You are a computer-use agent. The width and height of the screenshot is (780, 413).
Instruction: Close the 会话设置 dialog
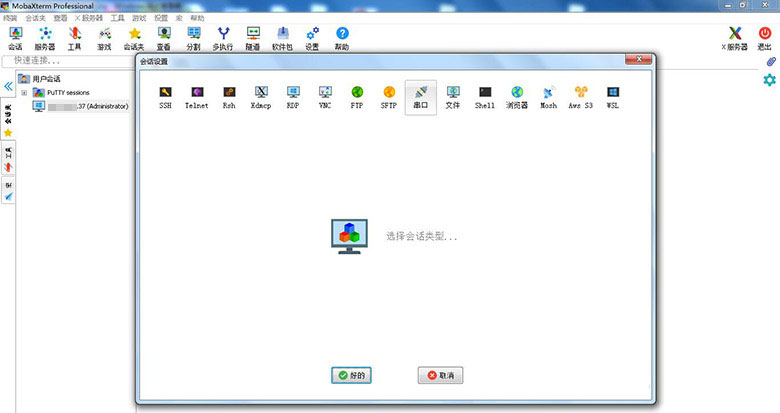click(x=639, y=59)
